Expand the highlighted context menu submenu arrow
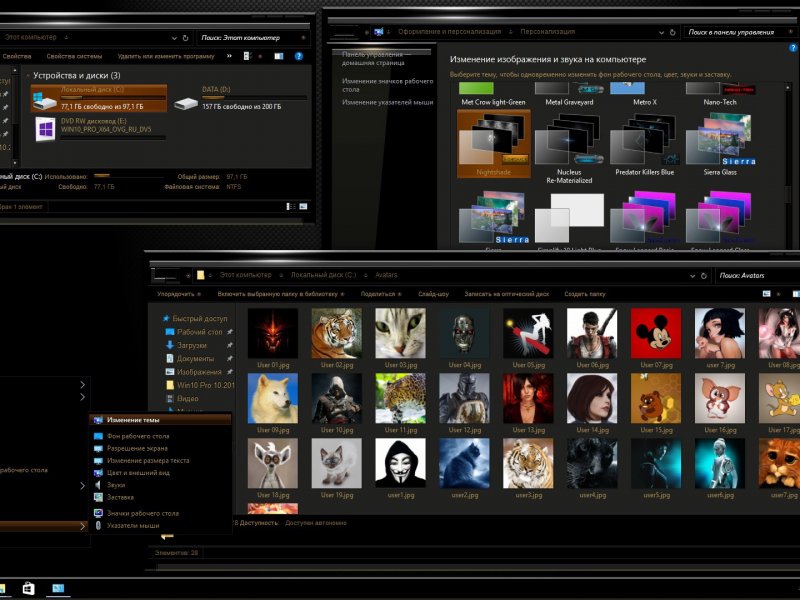800x600 pixels. [x=82, y=526]
